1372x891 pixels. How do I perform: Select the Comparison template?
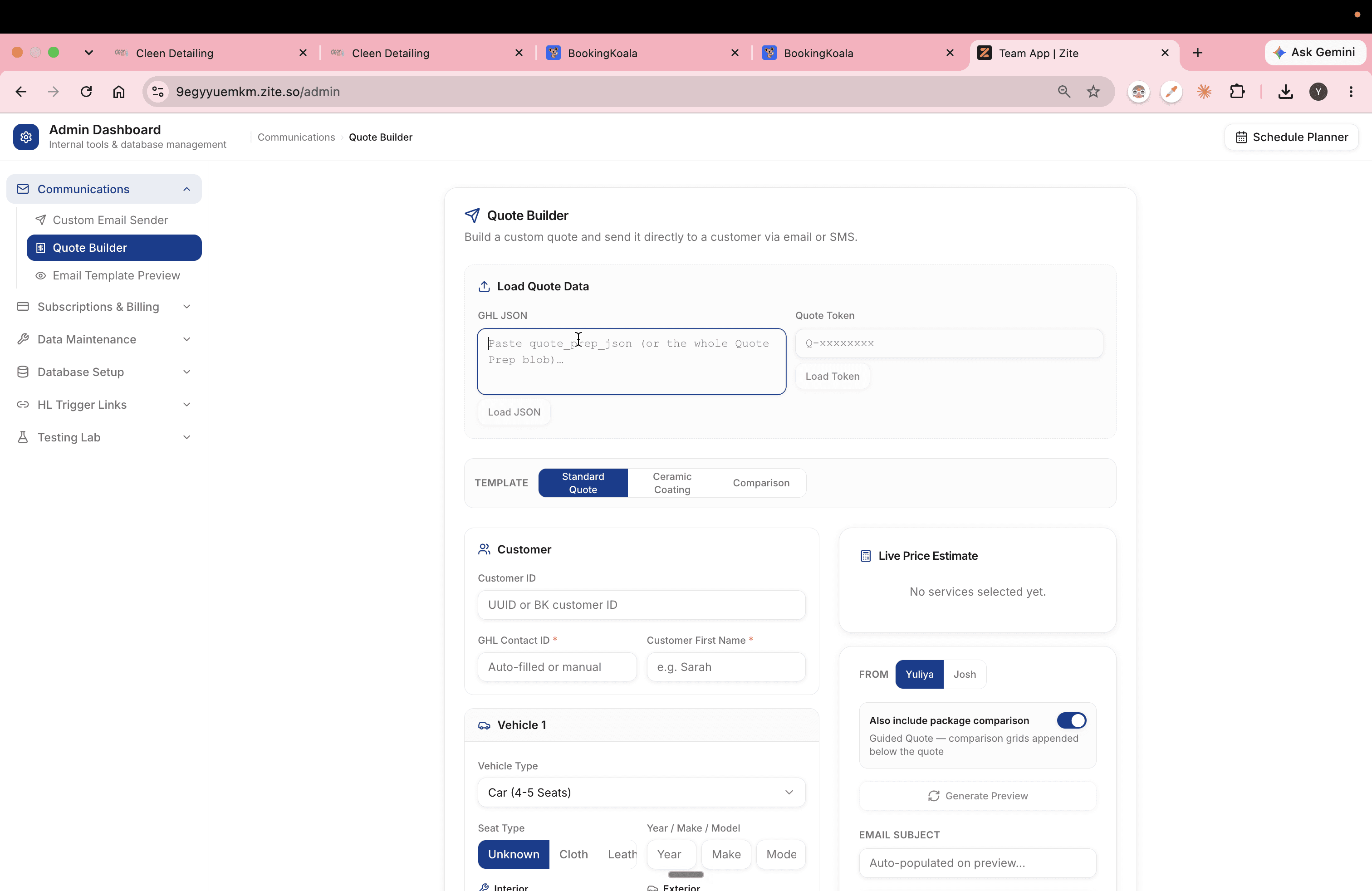[761, 483]
